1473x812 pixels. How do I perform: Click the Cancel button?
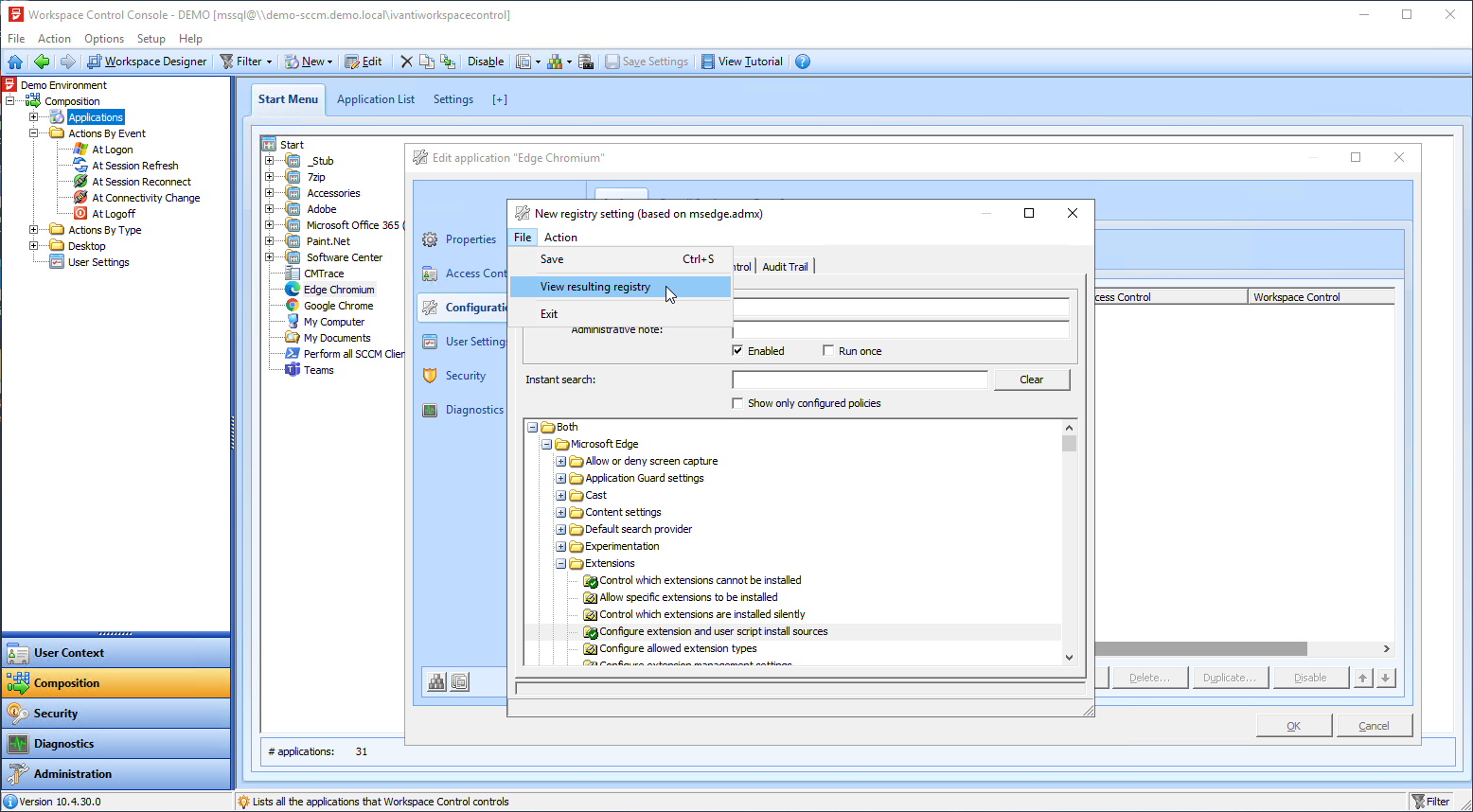(1374, 726)
